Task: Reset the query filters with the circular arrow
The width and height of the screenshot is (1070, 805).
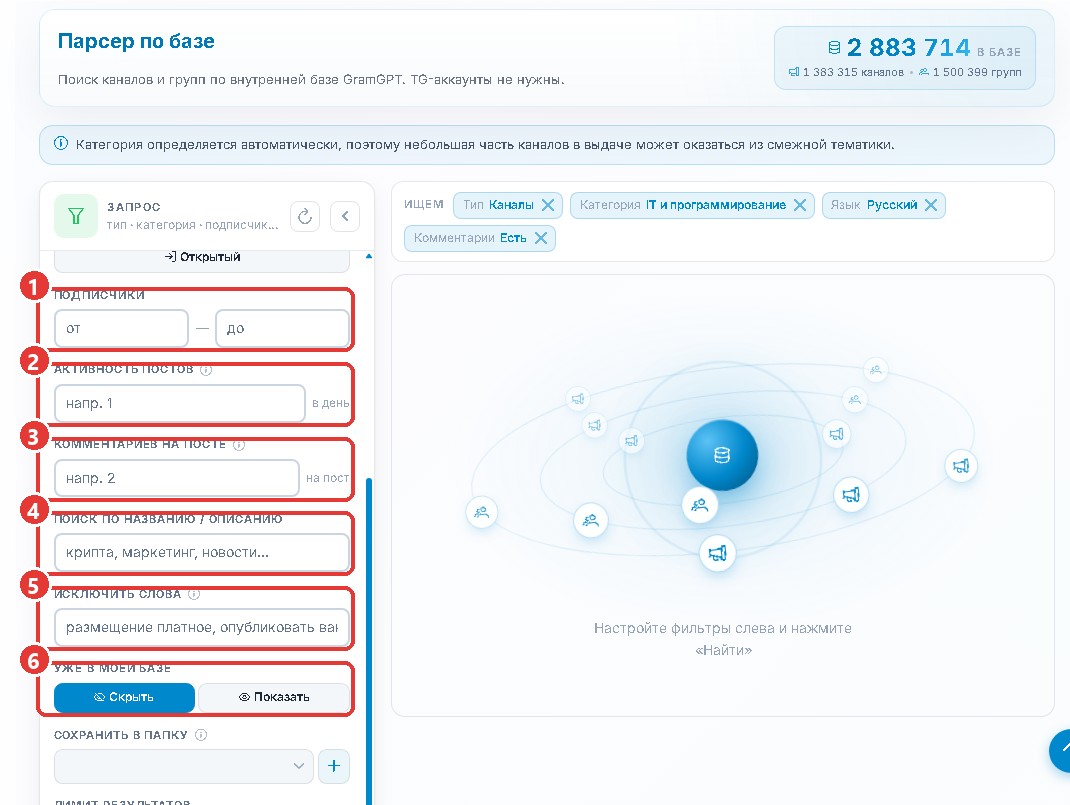Action: coord(305,216)
